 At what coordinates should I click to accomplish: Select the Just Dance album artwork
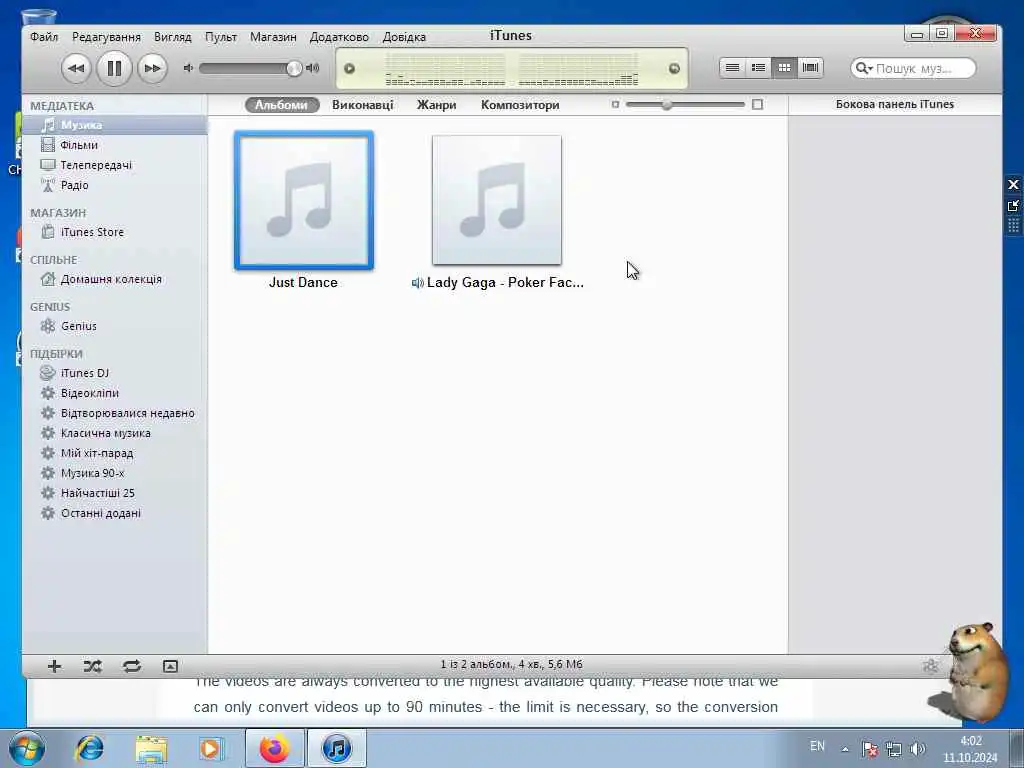point(304,200)
